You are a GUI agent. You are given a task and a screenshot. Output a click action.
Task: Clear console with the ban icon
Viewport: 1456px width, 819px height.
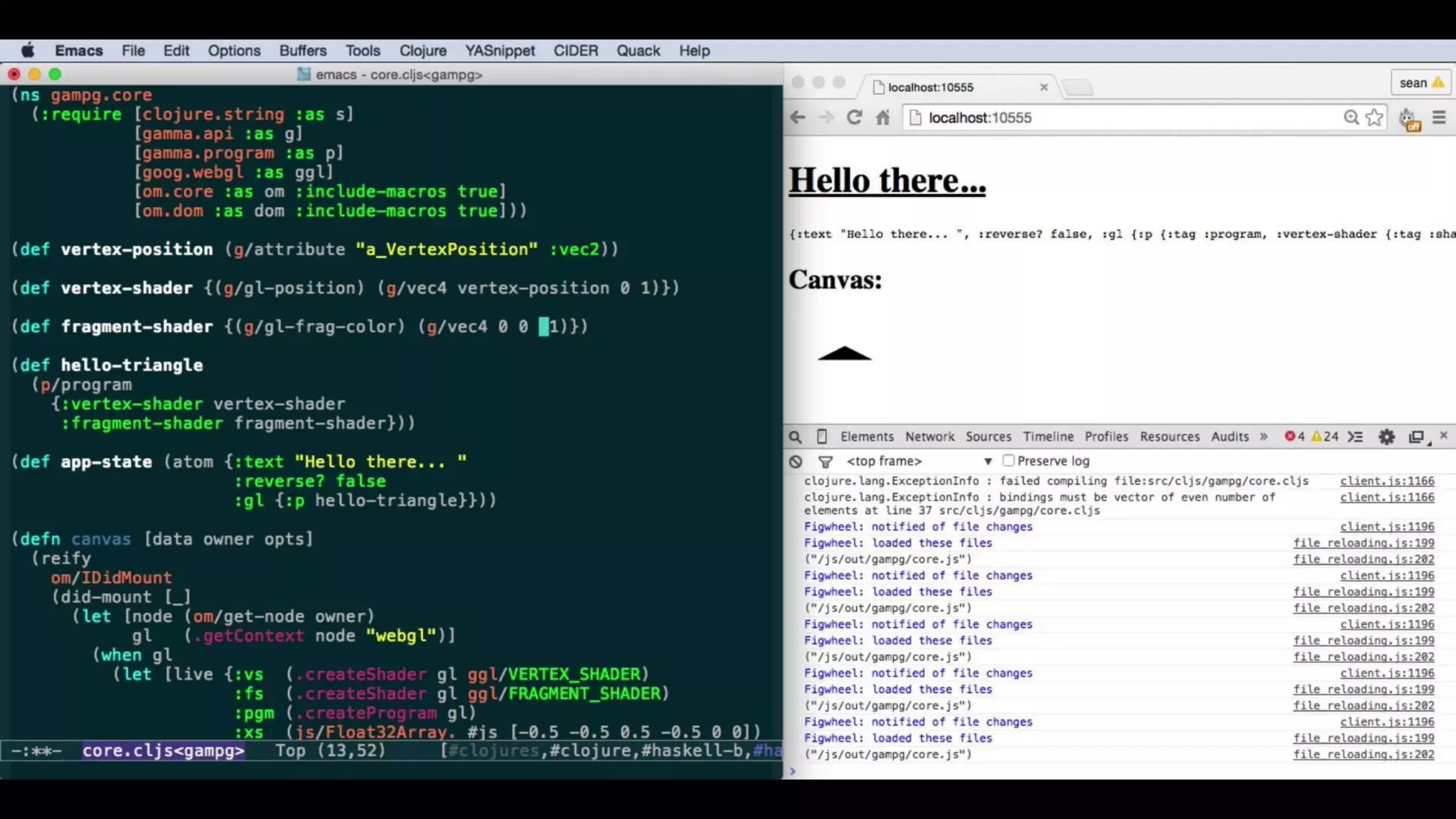tap(796, 461)
